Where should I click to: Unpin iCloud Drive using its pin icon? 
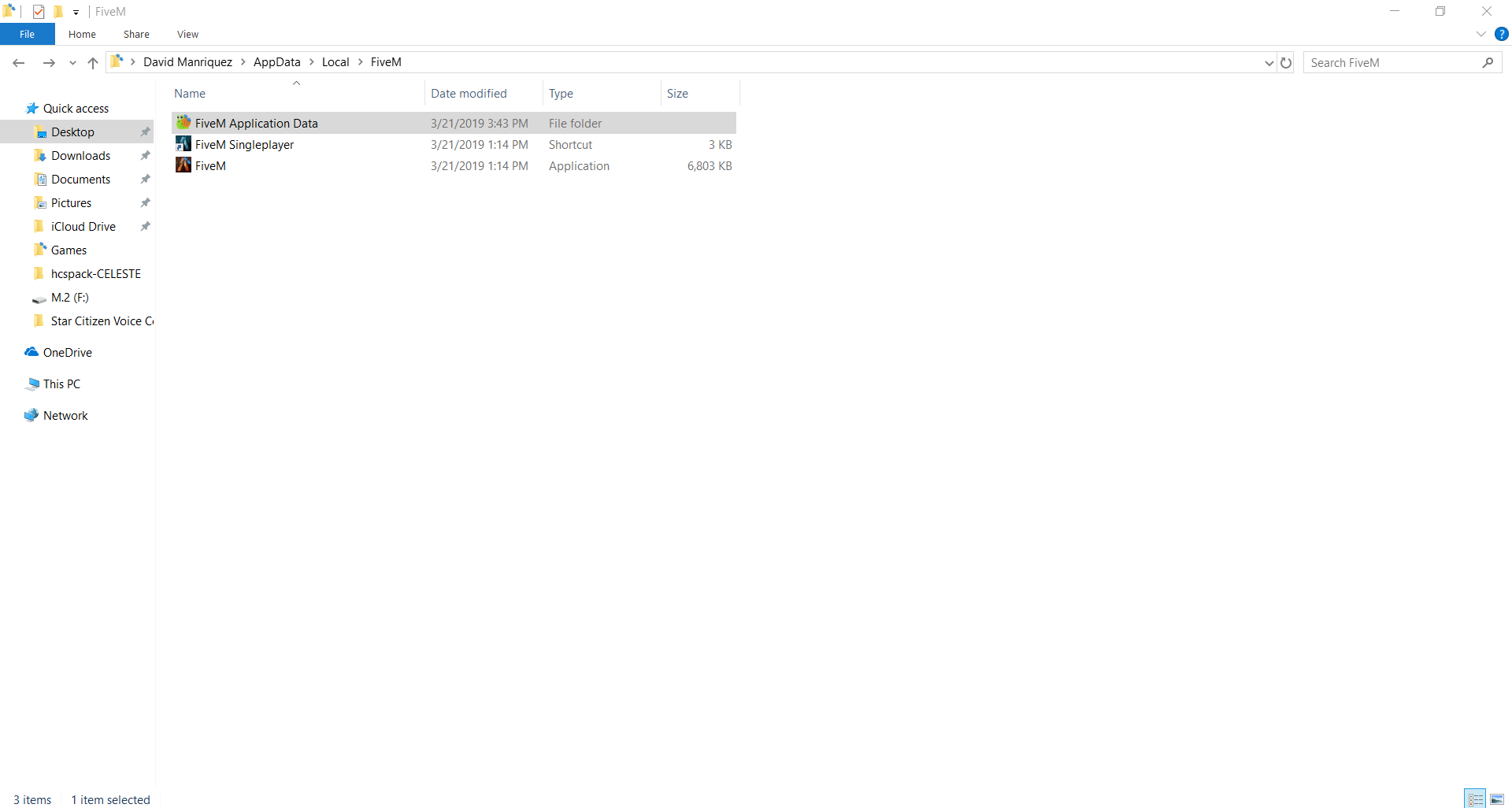(x=145, y=227)
